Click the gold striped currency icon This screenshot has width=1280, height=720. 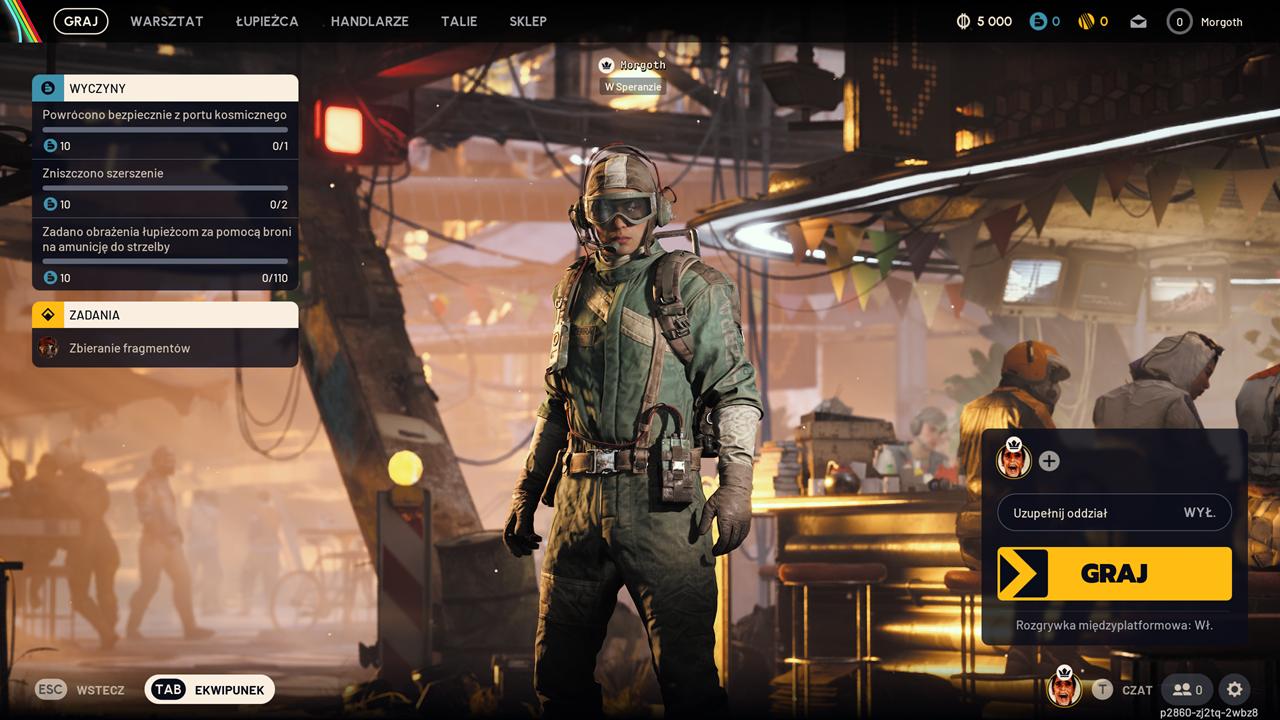click(x=1085, y=21)
